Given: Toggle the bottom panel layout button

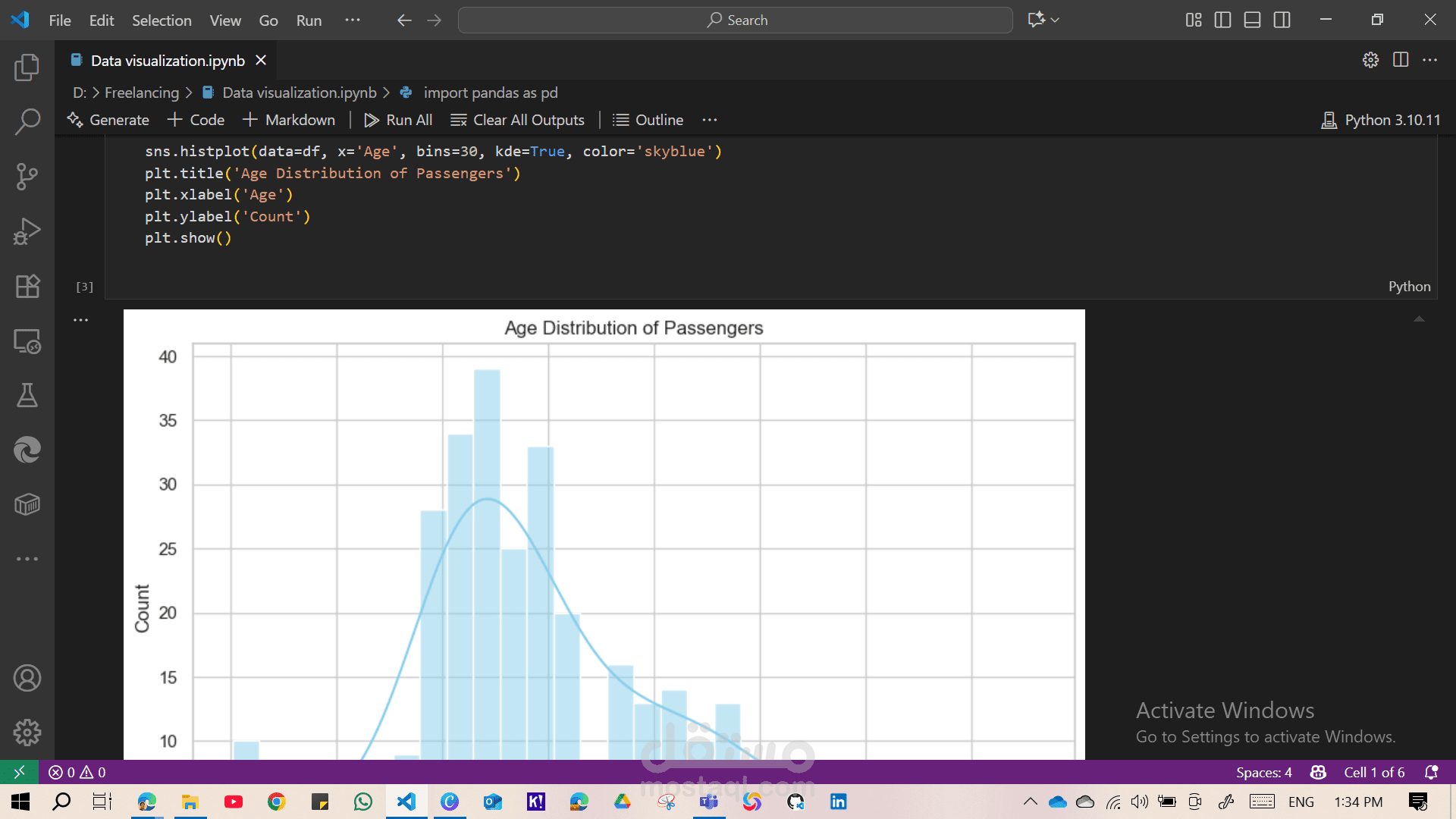Looking at the screenshot, I should click(1252, 20).
